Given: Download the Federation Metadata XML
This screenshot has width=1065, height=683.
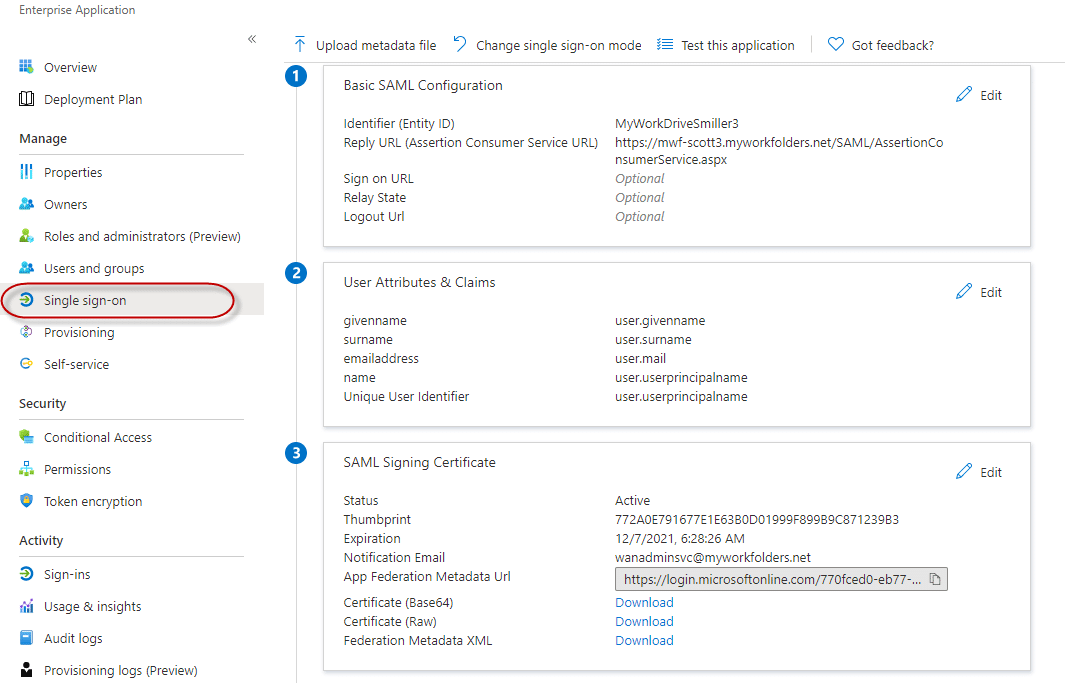Looking at the screenshot, I should click(x=644, y=640).
